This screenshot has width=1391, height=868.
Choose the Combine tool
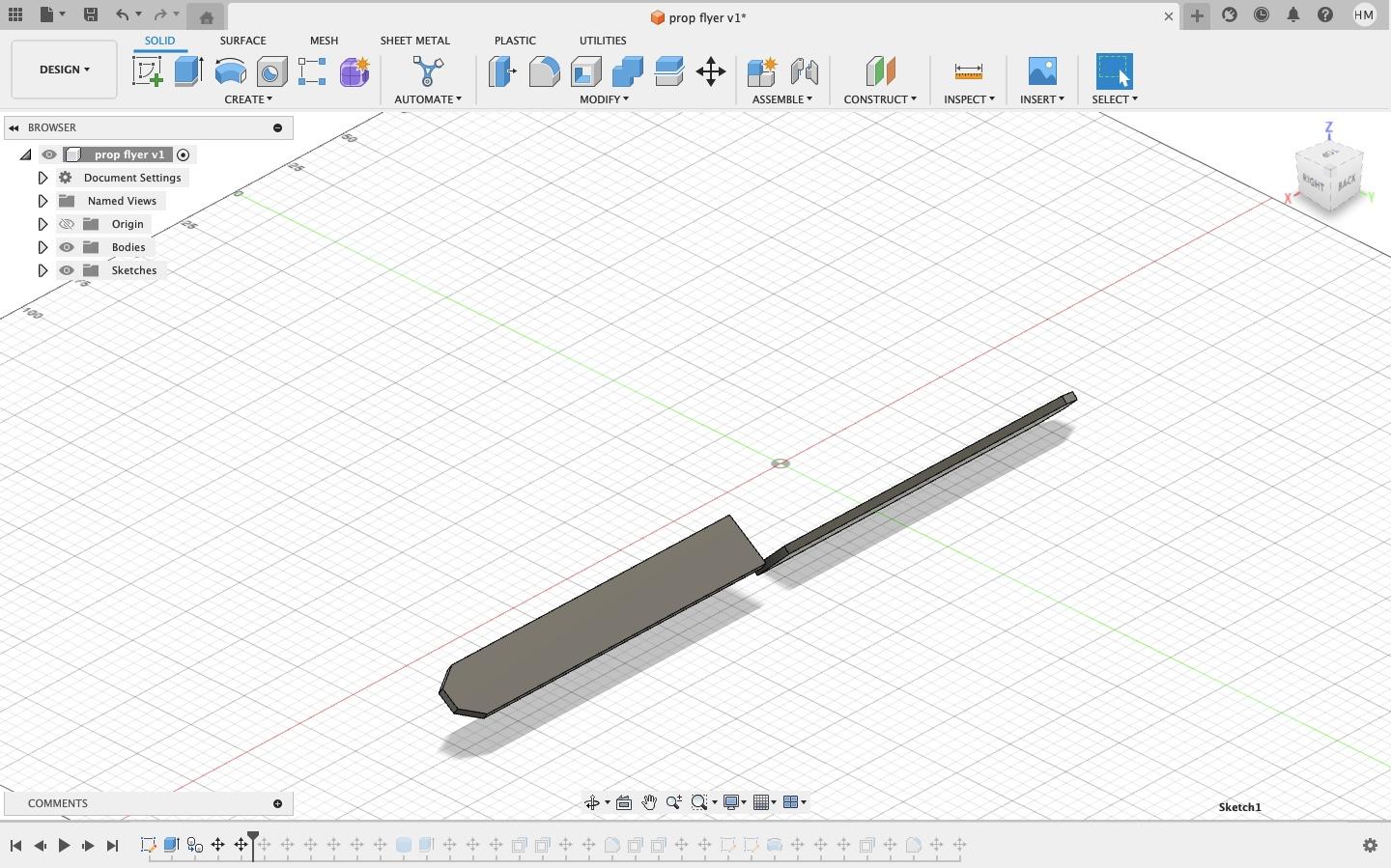(627, 71)
